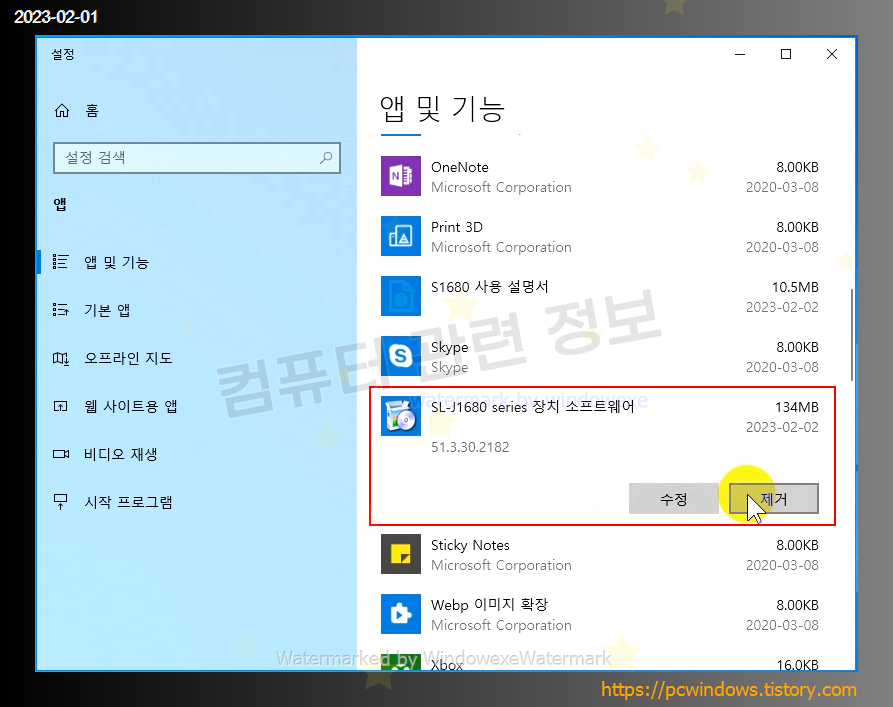
Task: Go to 오프라인 지도 page
Action: click(128, 358)
